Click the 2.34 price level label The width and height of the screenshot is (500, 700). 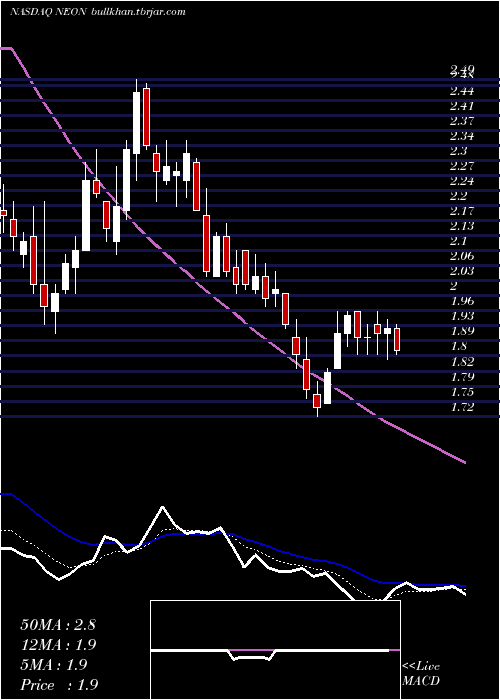(x=462, y=136)
